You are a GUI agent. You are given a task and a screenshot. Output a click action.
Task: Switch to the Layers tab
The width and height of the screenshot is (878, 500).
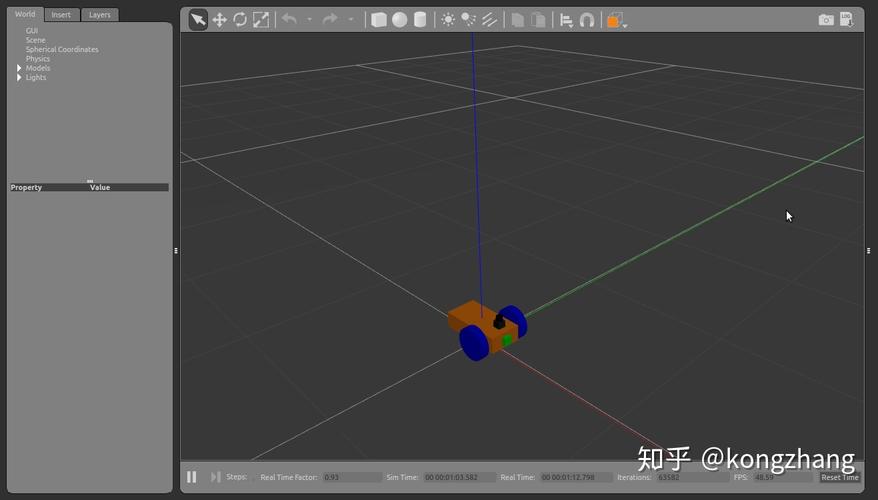[x=100, y=15]
